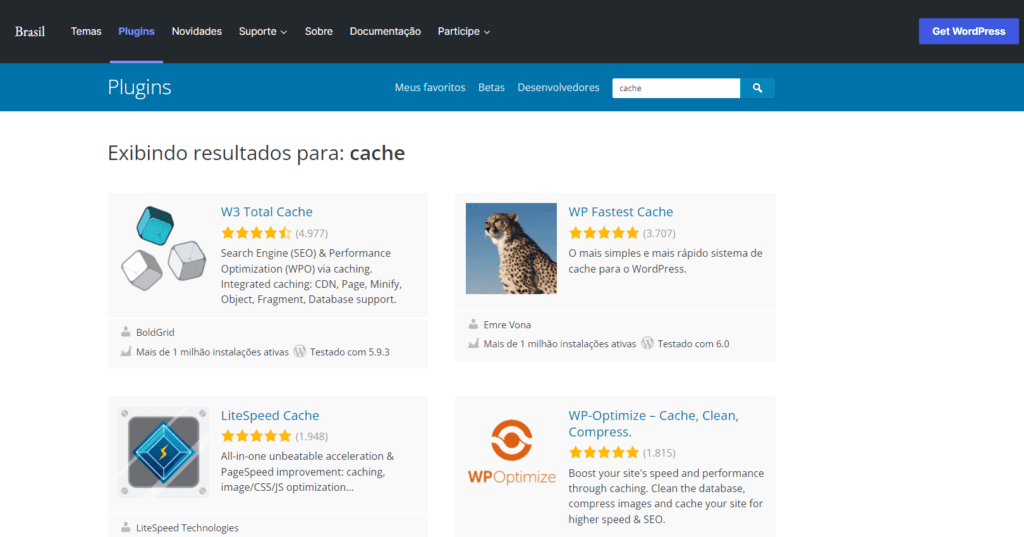Click Emre Vona author name
This screenshot has height=537, width=1024.
[507, 324]
